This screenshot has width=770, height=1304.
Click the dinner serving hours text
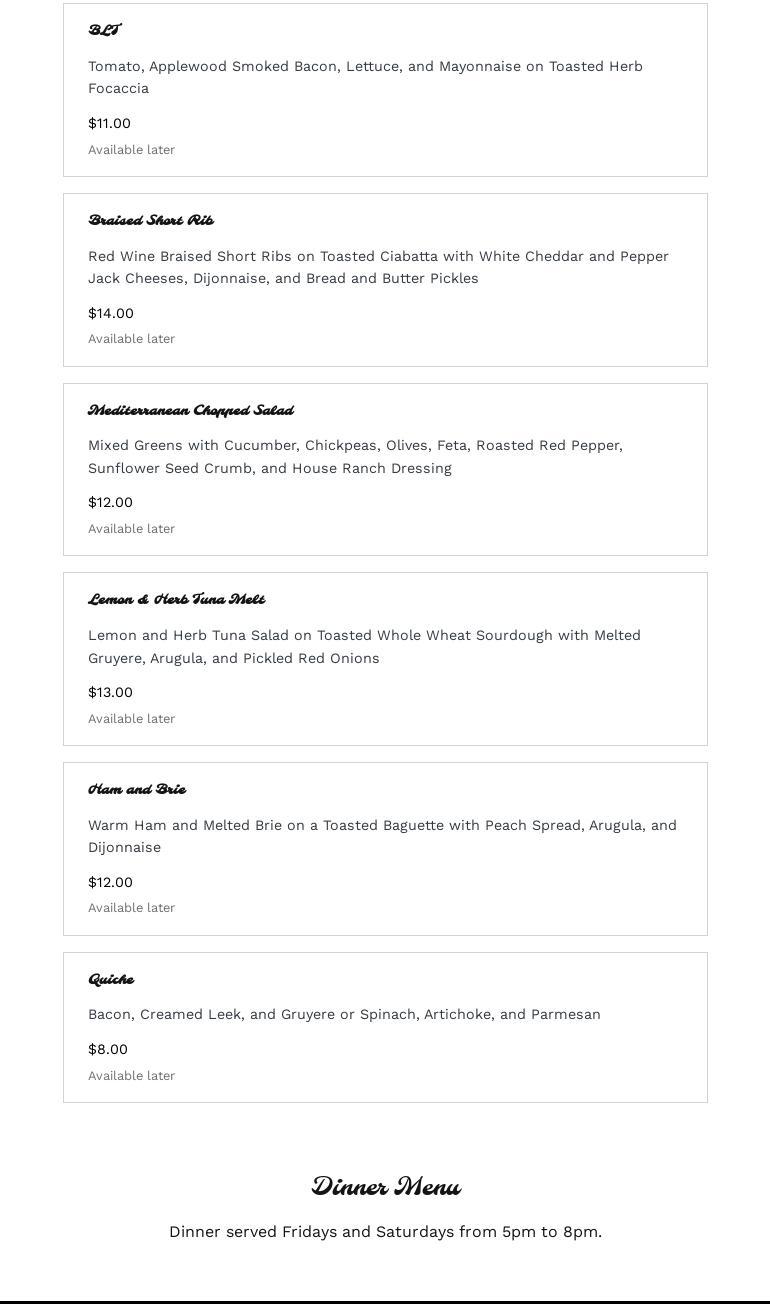pos(385,1232)
